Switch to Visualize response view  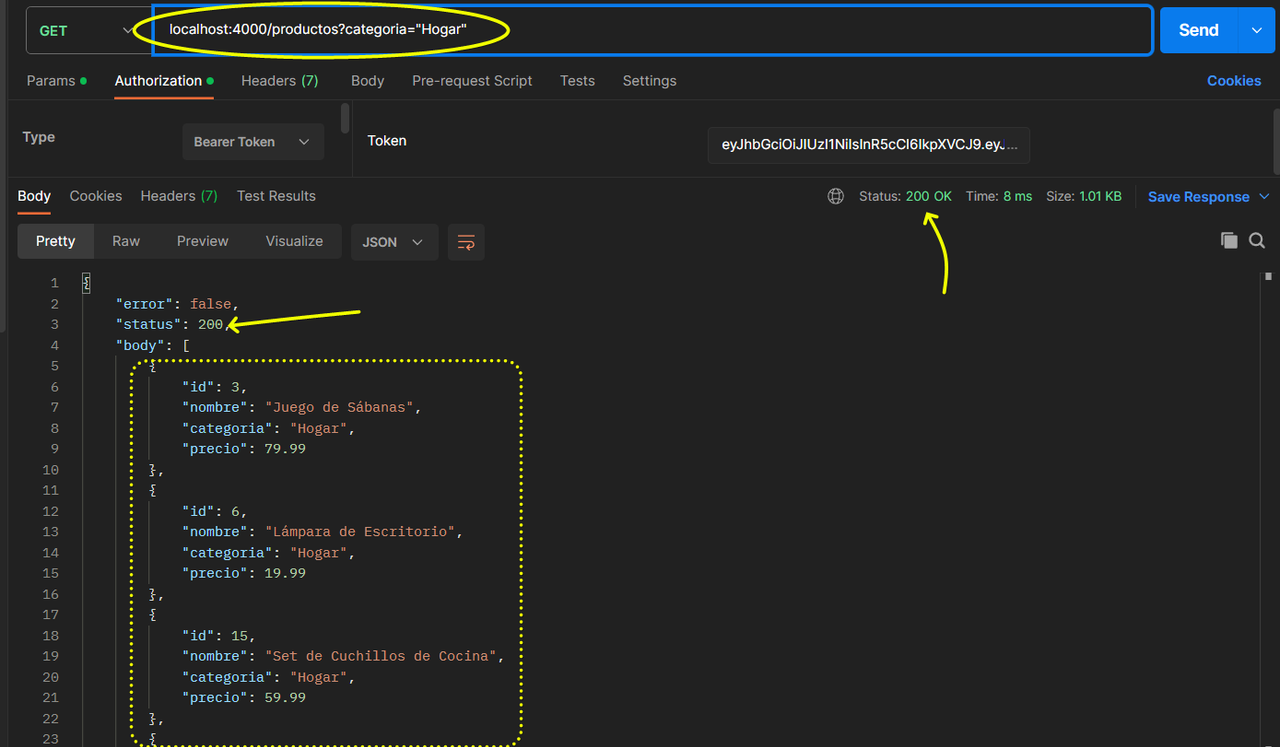click(x=294, y=241)
